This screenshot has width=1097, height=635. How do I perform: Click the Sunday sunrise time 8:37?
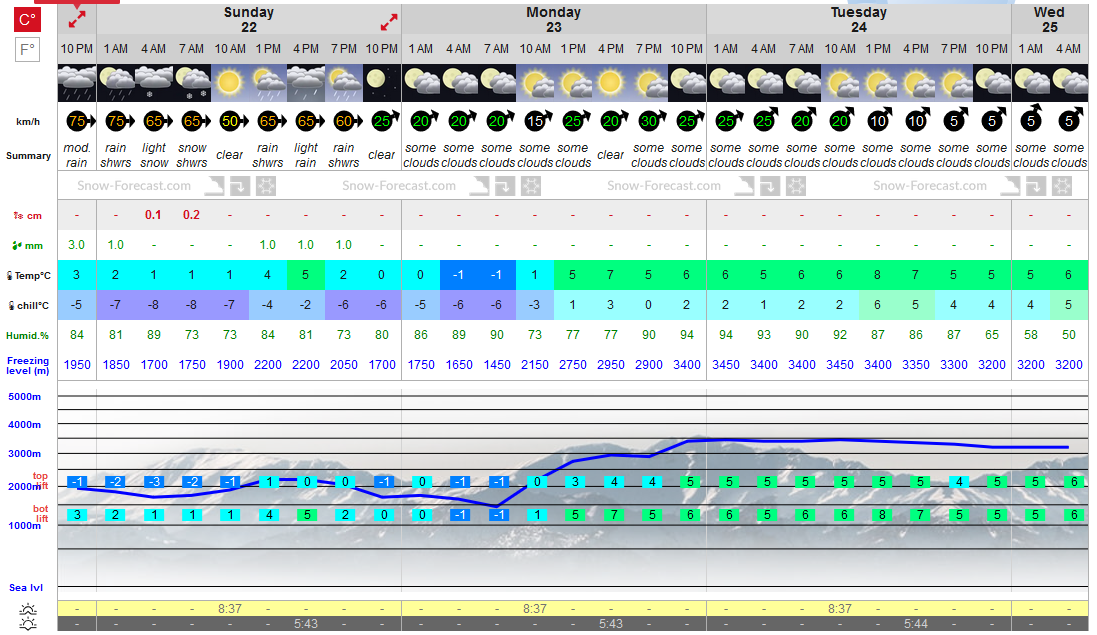tap(229, 608)
